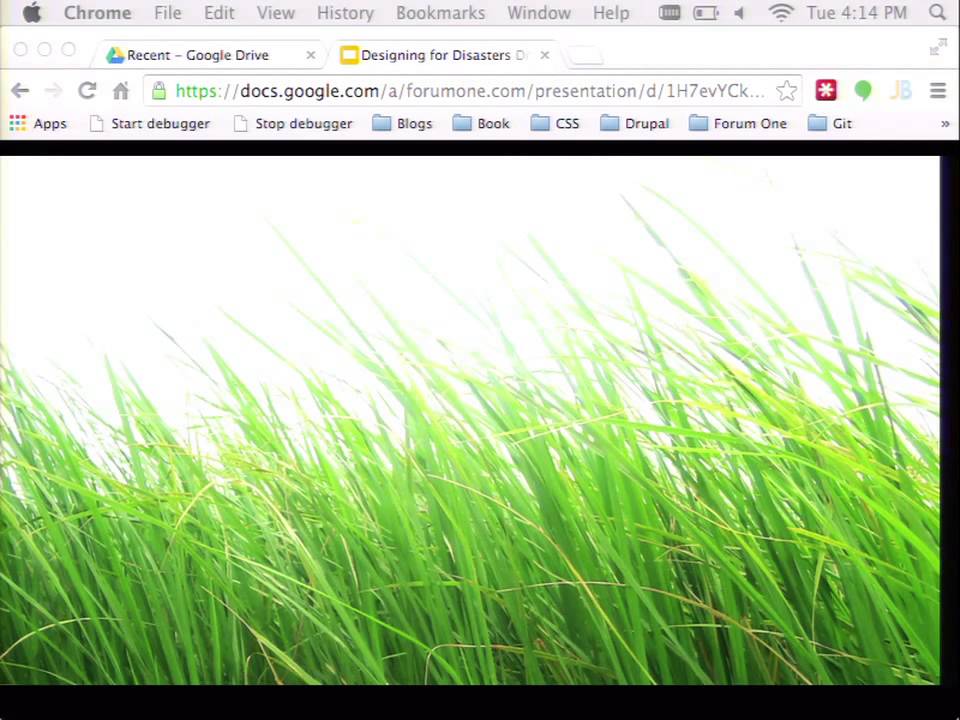
Task: Switch to Recent – Google Drive tab
Action: 208,55
